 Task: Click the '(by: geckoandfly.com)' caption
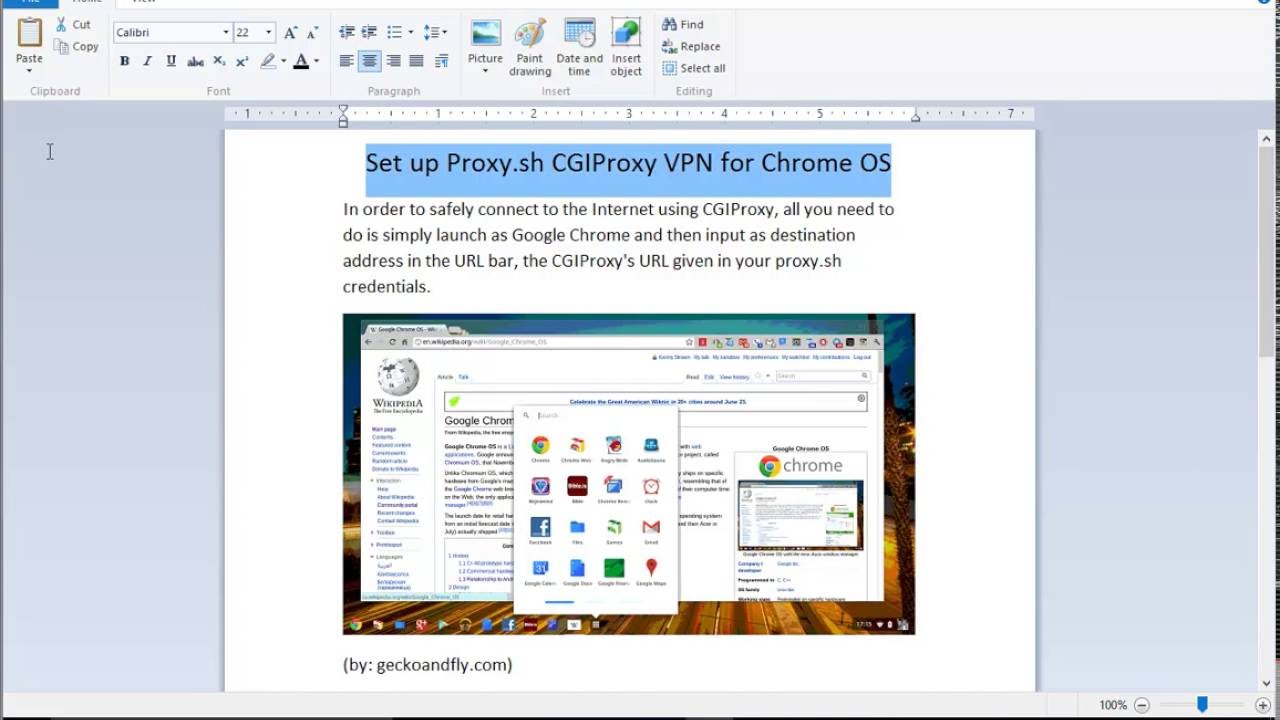[x=427, y=664]
